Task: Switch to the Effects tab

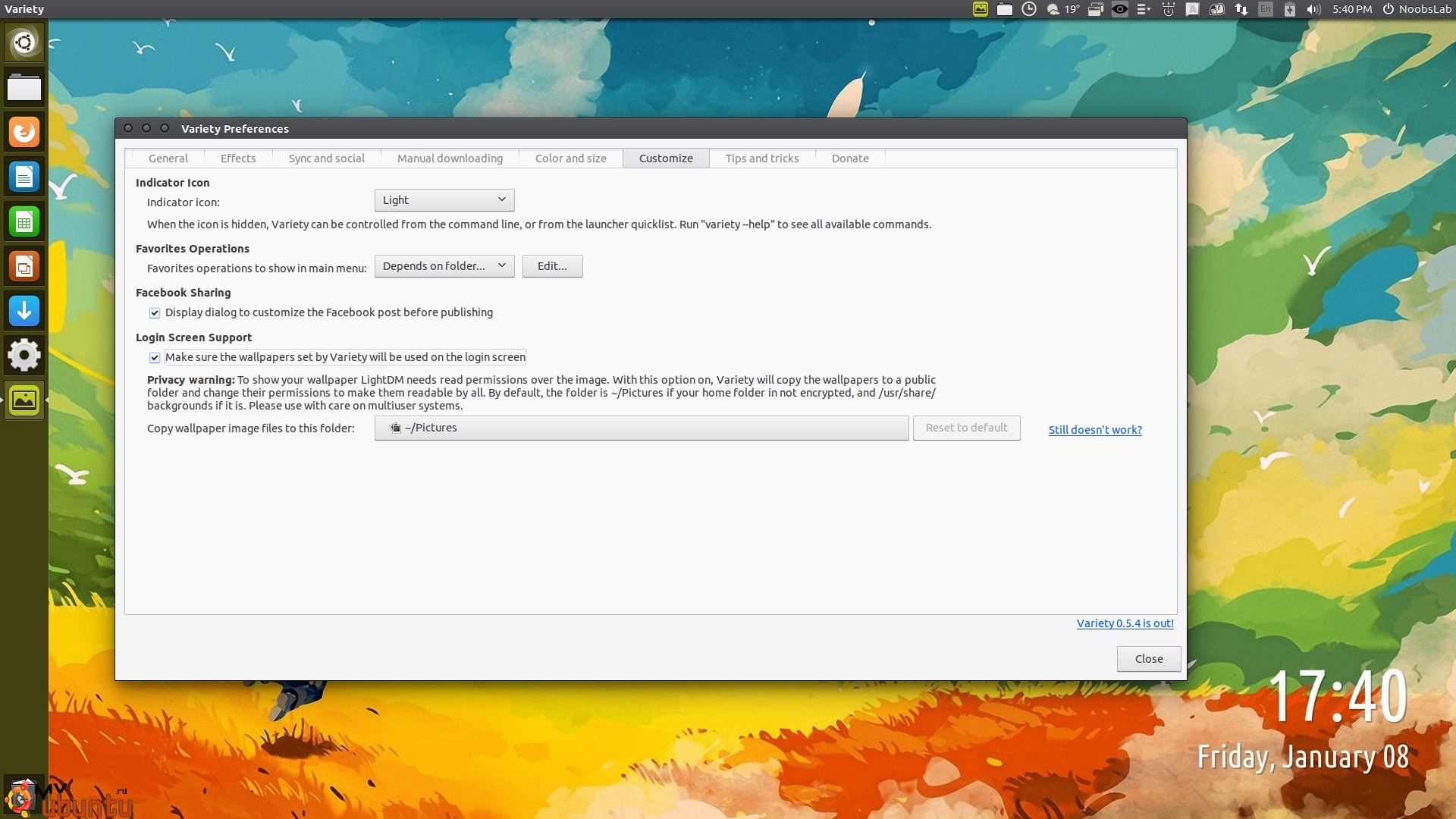Action: tap(238, 158)
